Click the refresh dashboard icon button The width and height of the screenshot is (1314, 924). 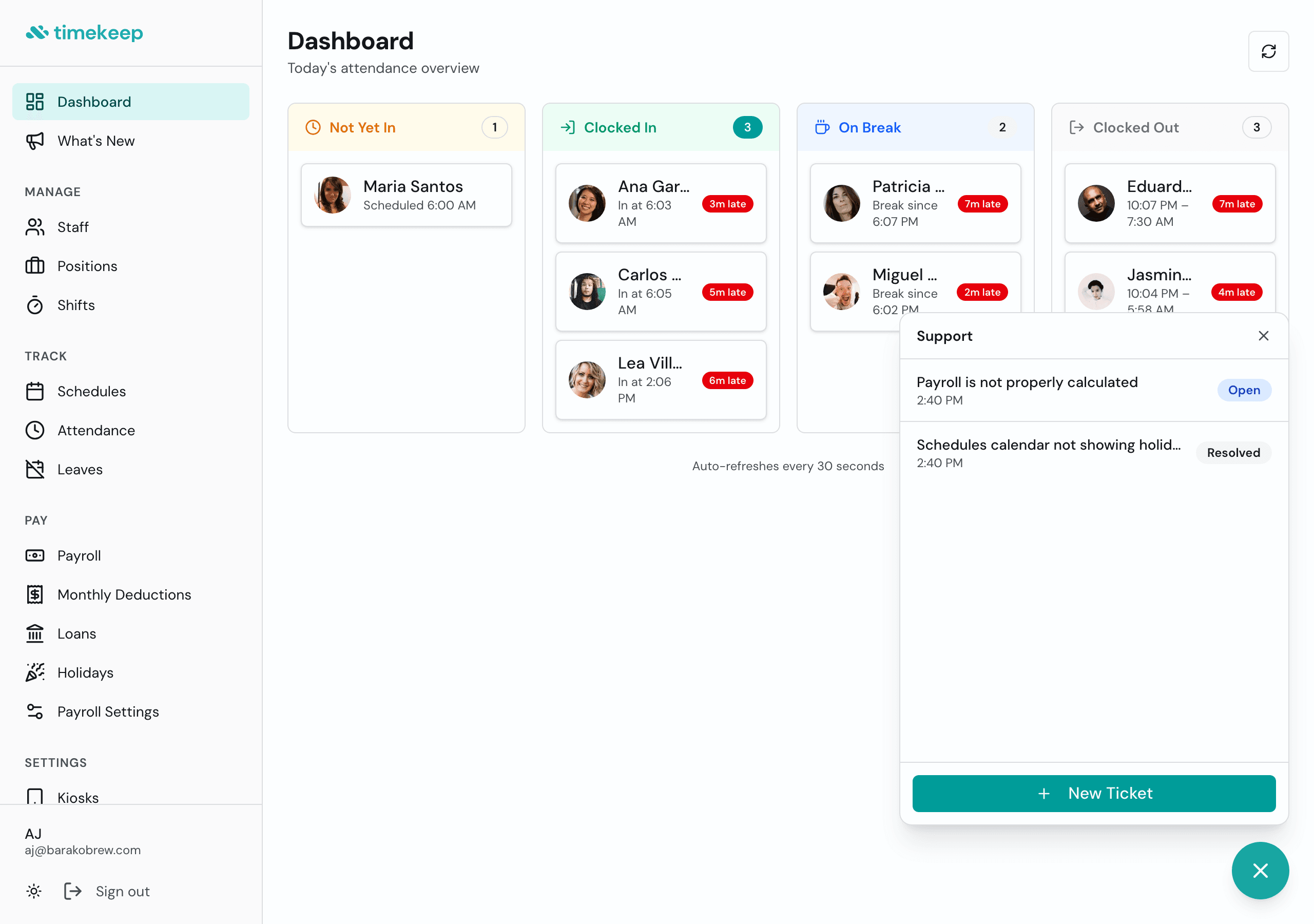tap(1268, 51)
